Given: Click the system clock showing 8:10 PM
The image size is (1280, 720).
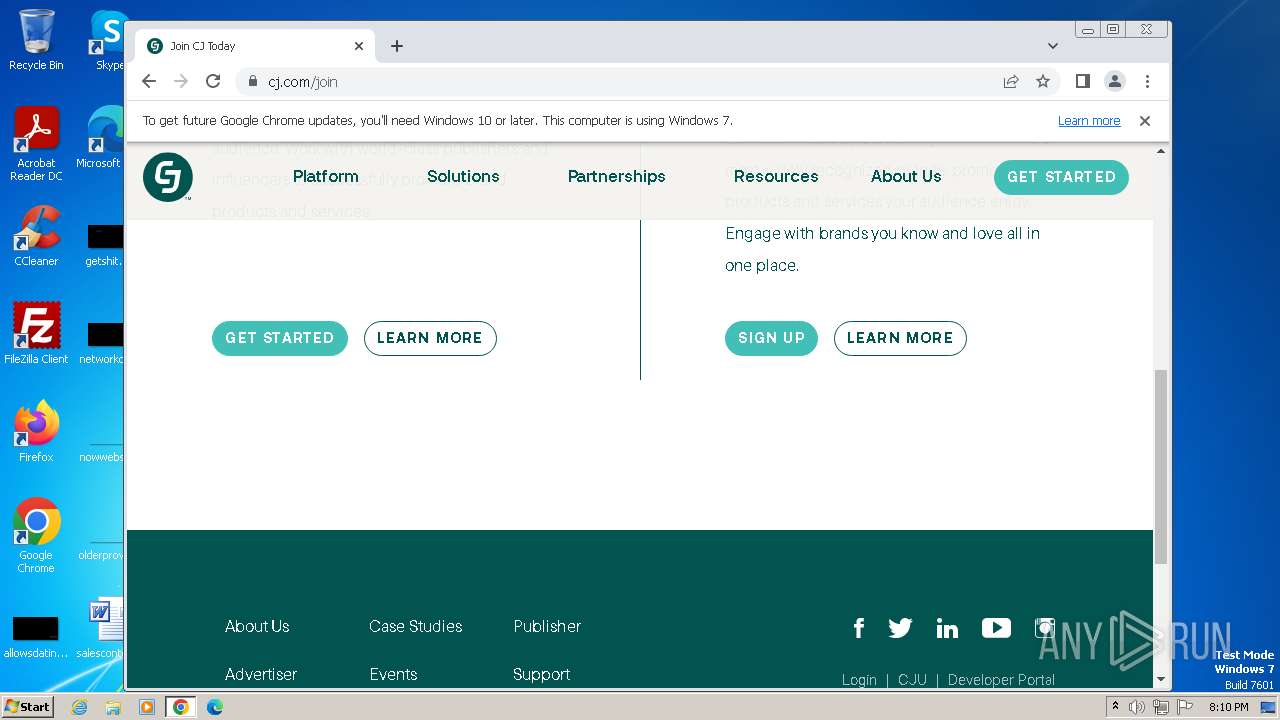Looking at the screenshot, I should 1228,707.
